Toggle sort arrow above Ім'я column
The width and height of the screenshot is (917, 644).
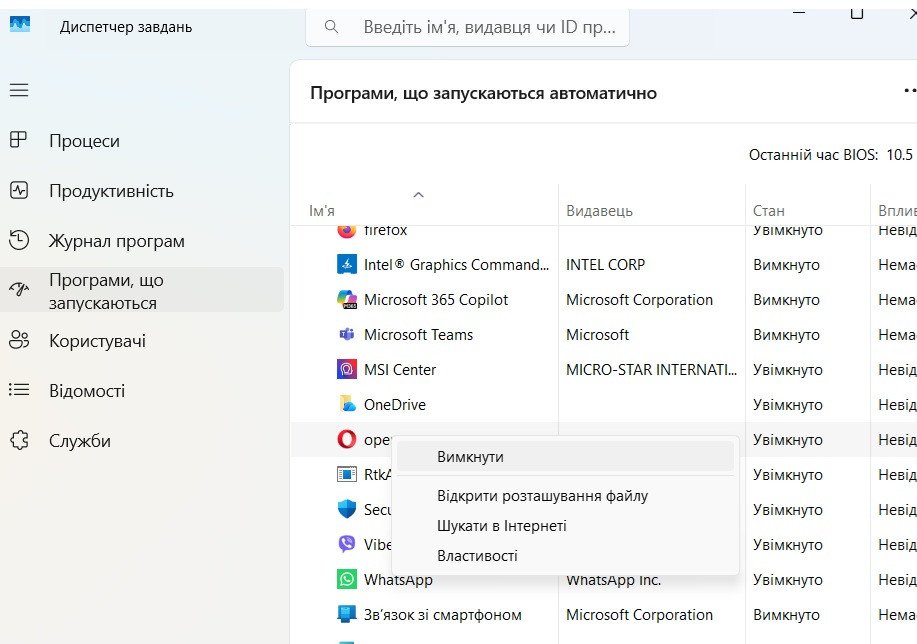(418, 195)
